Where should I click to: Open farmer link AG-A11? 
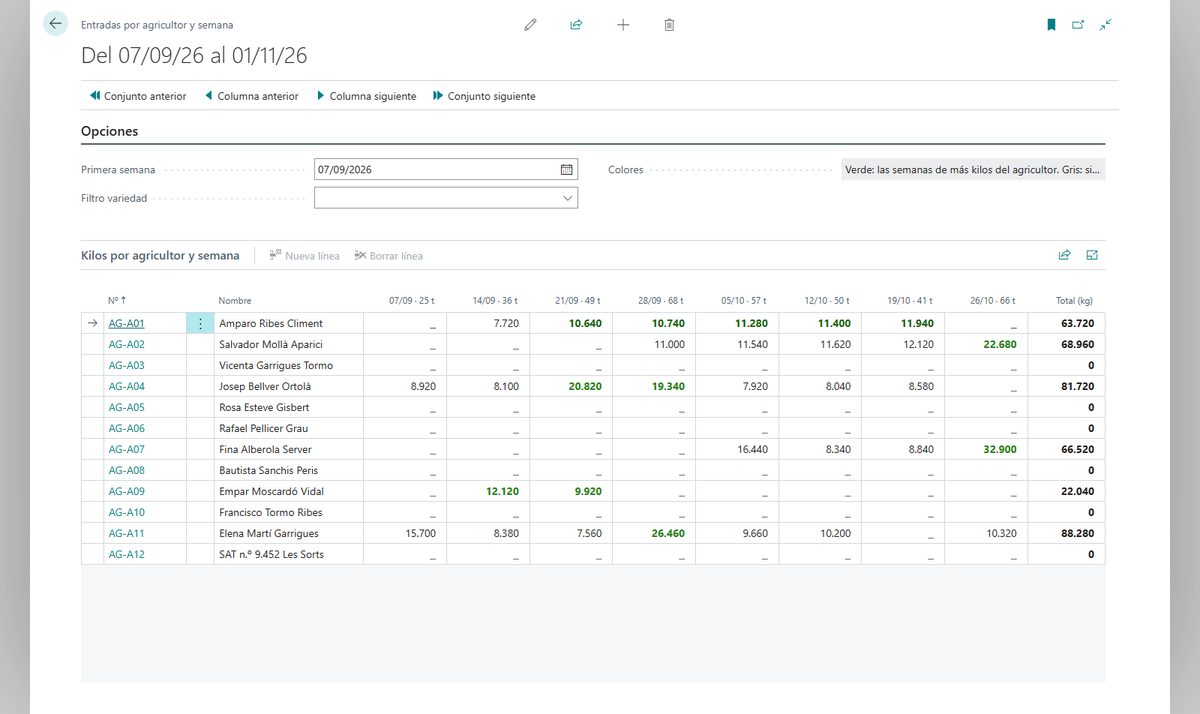[x=126, y=533]
